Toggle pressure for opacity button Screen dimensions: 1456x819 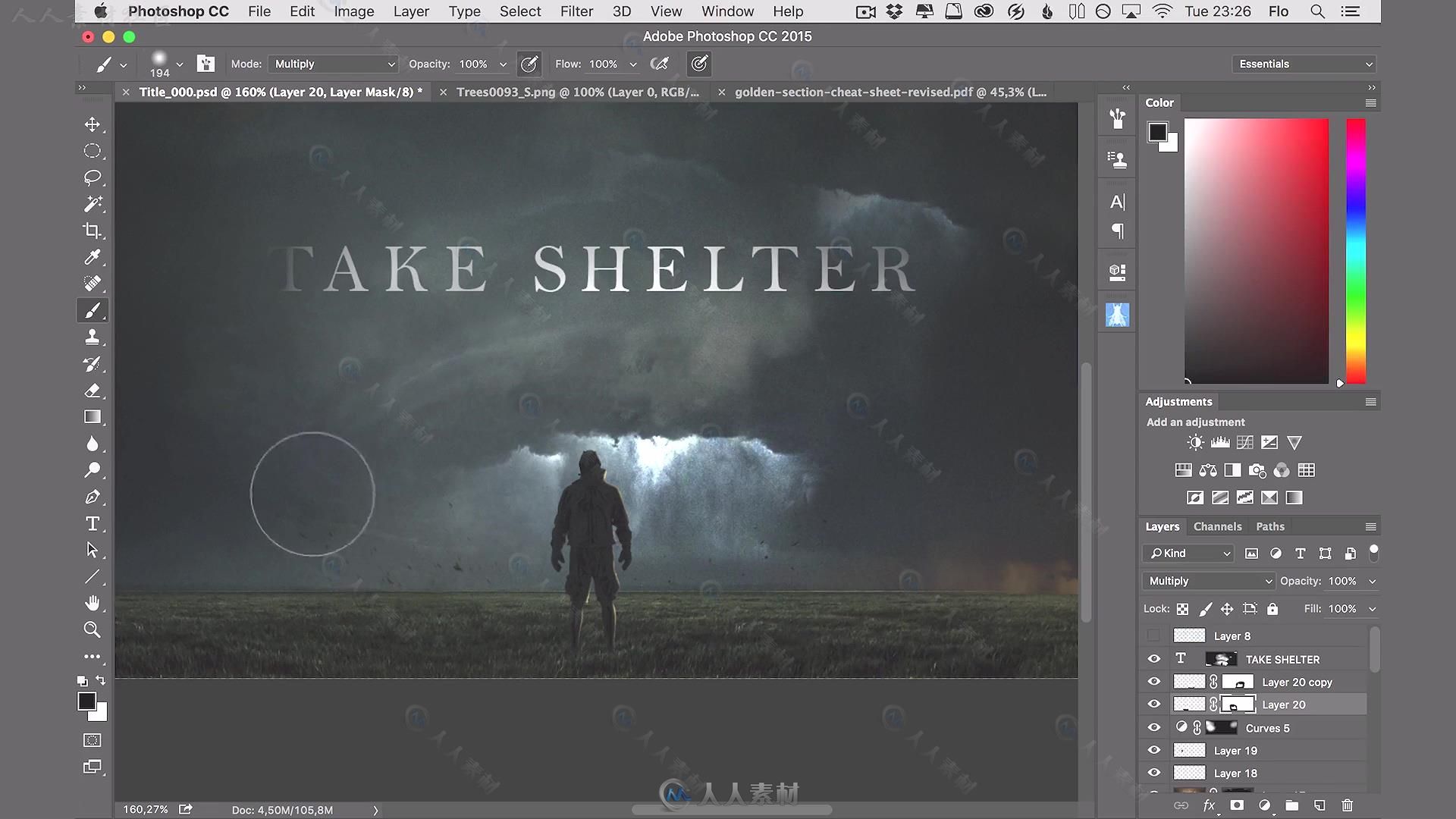(529, 64)
